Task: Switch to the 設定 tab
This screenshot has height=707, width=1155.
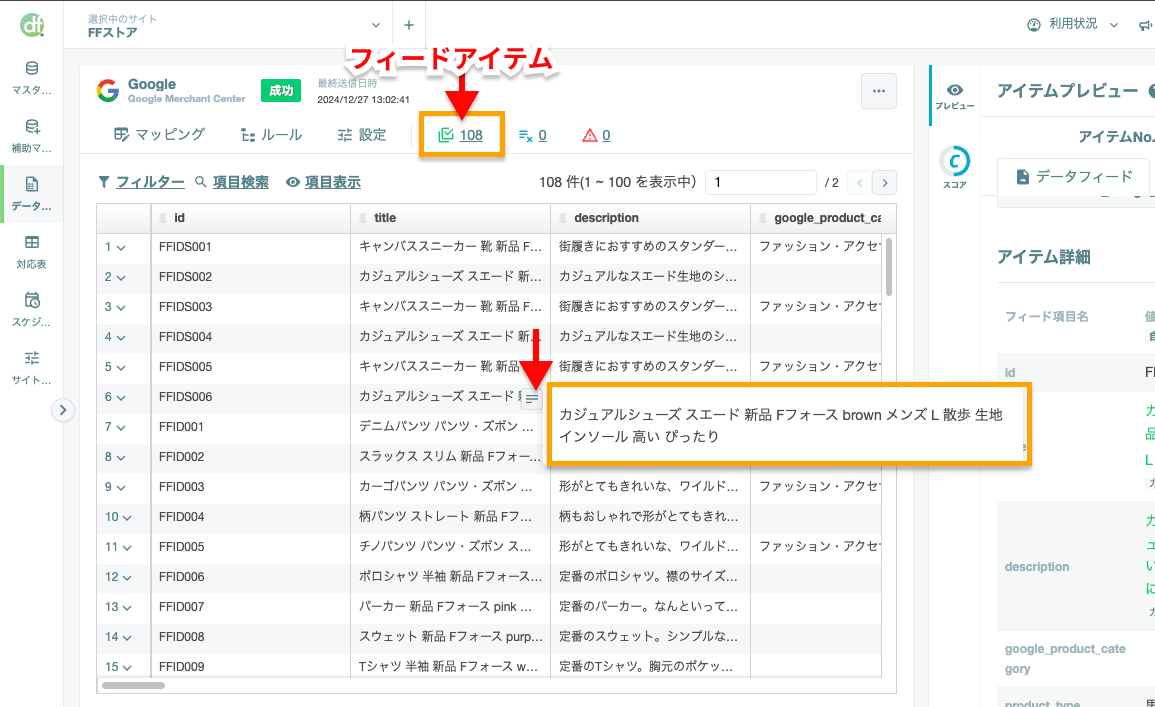Action: [362, 135]
